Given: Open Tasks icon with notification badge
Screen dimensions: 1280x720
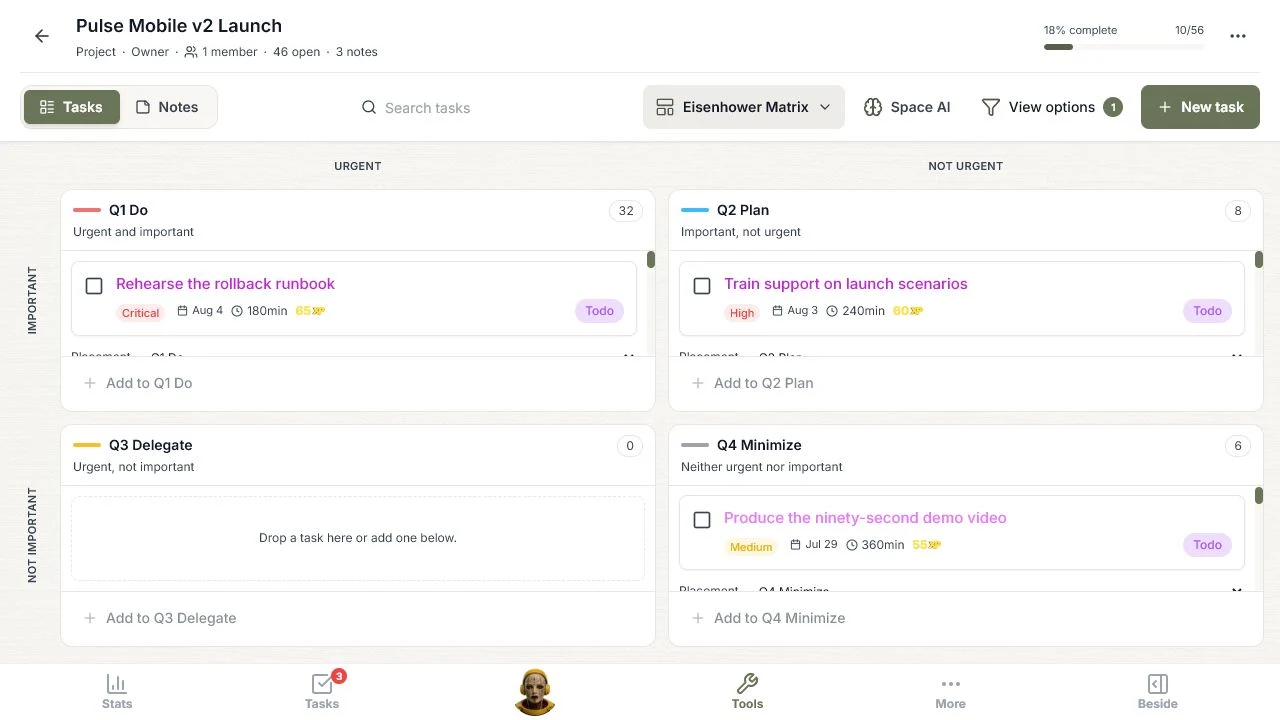Looking at the screenshot, I should [x=322, y=691].
